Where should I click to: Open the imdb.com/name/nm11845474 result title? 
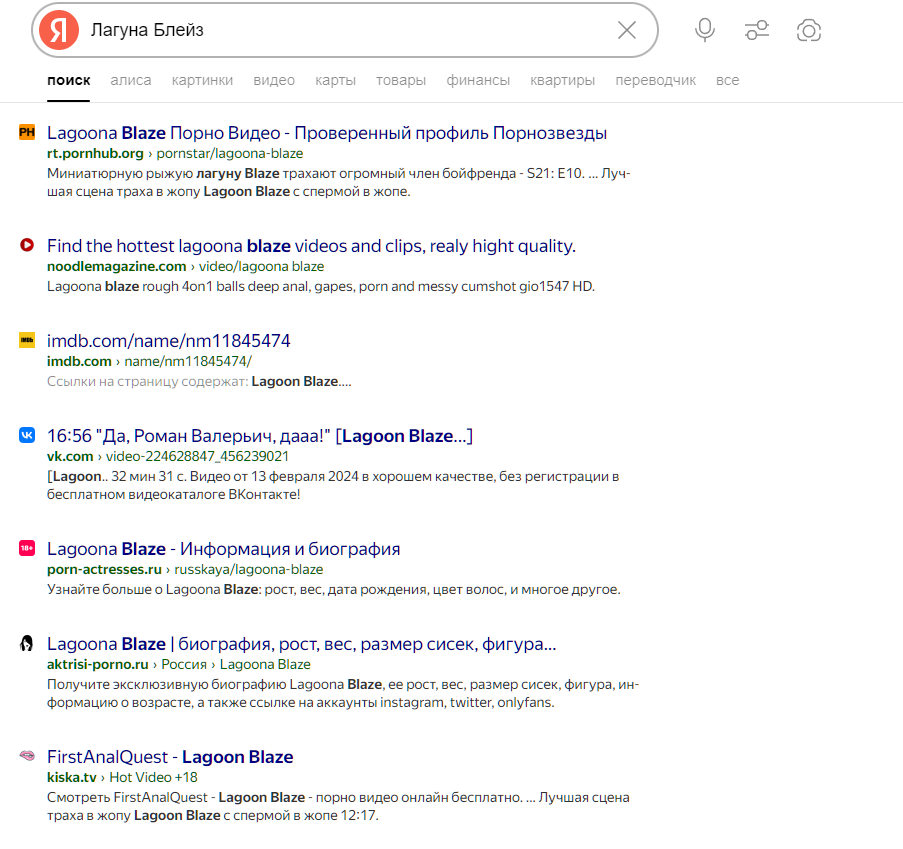point(169,341)
